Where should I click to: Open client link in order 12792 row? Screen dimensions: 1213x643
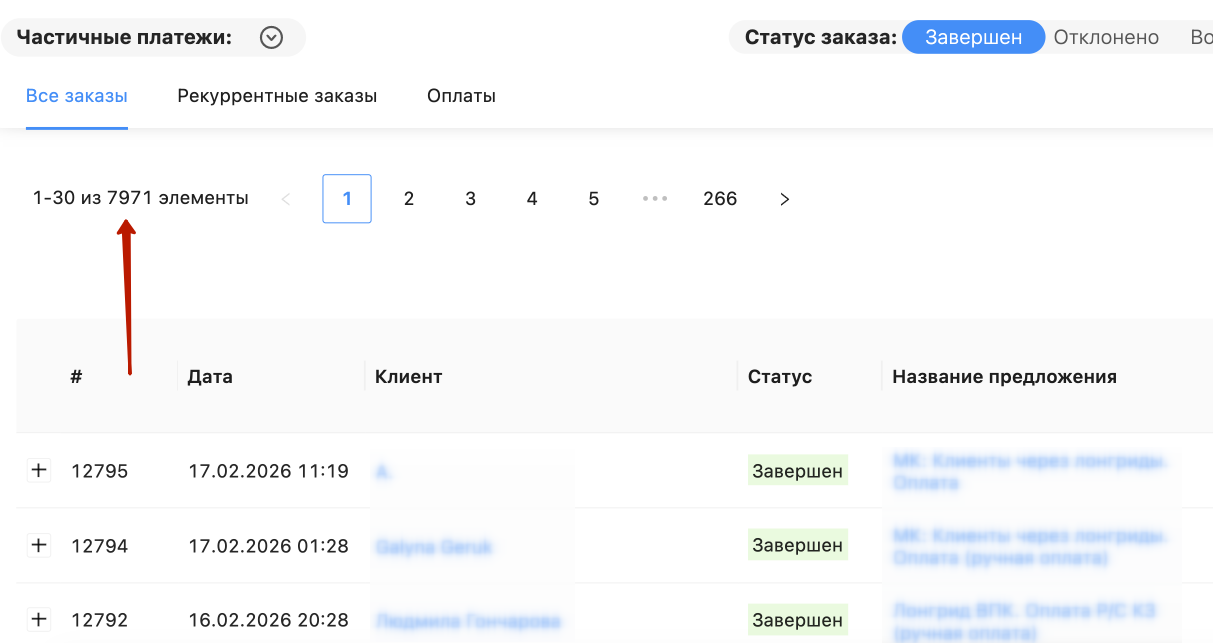(468, 621)
